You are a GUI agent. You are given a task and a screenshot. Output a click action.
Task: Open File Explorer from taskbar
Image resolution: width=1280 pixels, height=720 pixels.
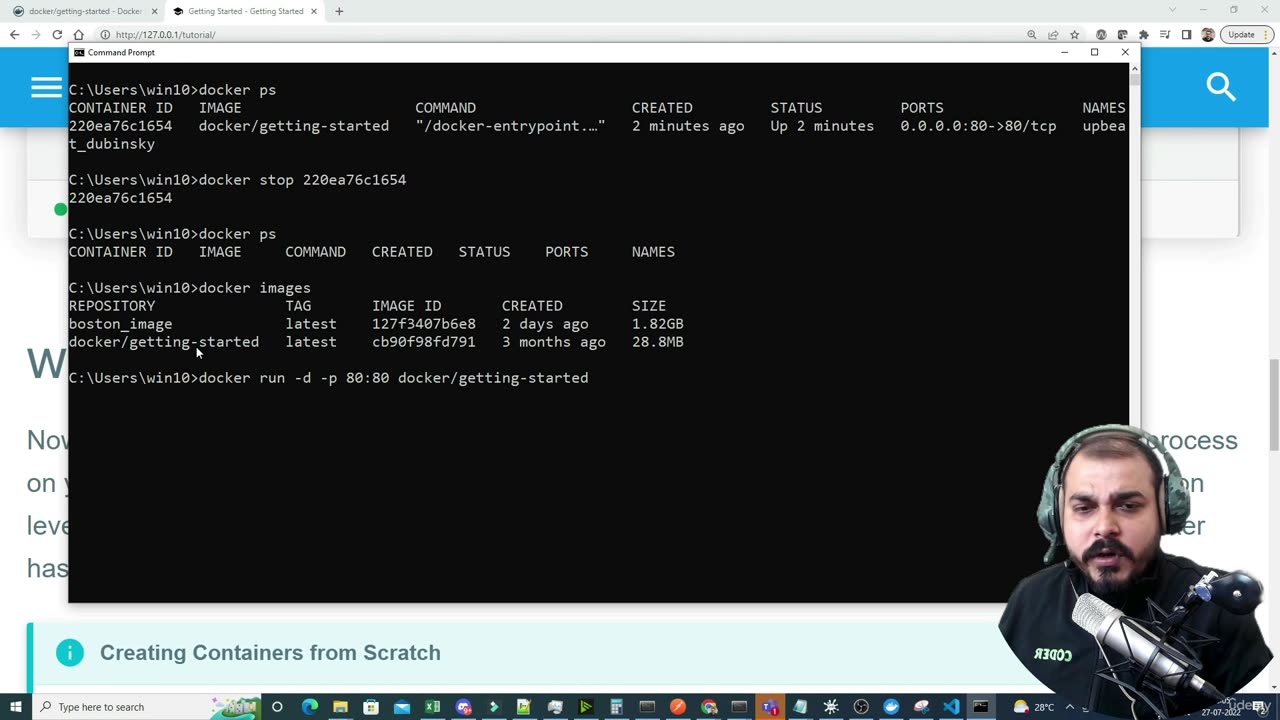click(x=340, y=707)
